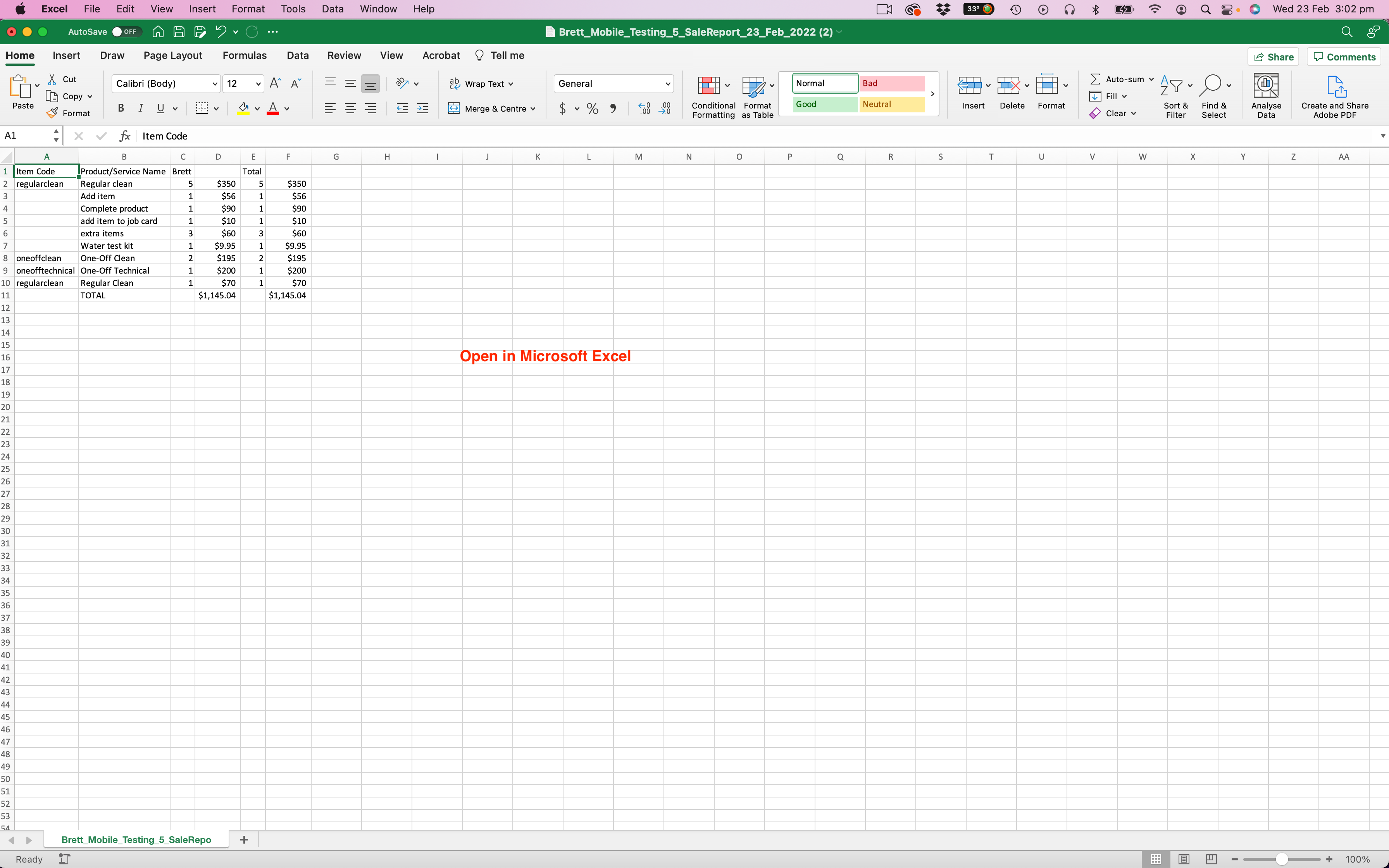The width and height of the screenshot is (1389, 868).
Task: Open the Formulas ribbon tab
Action: point(245,56)
